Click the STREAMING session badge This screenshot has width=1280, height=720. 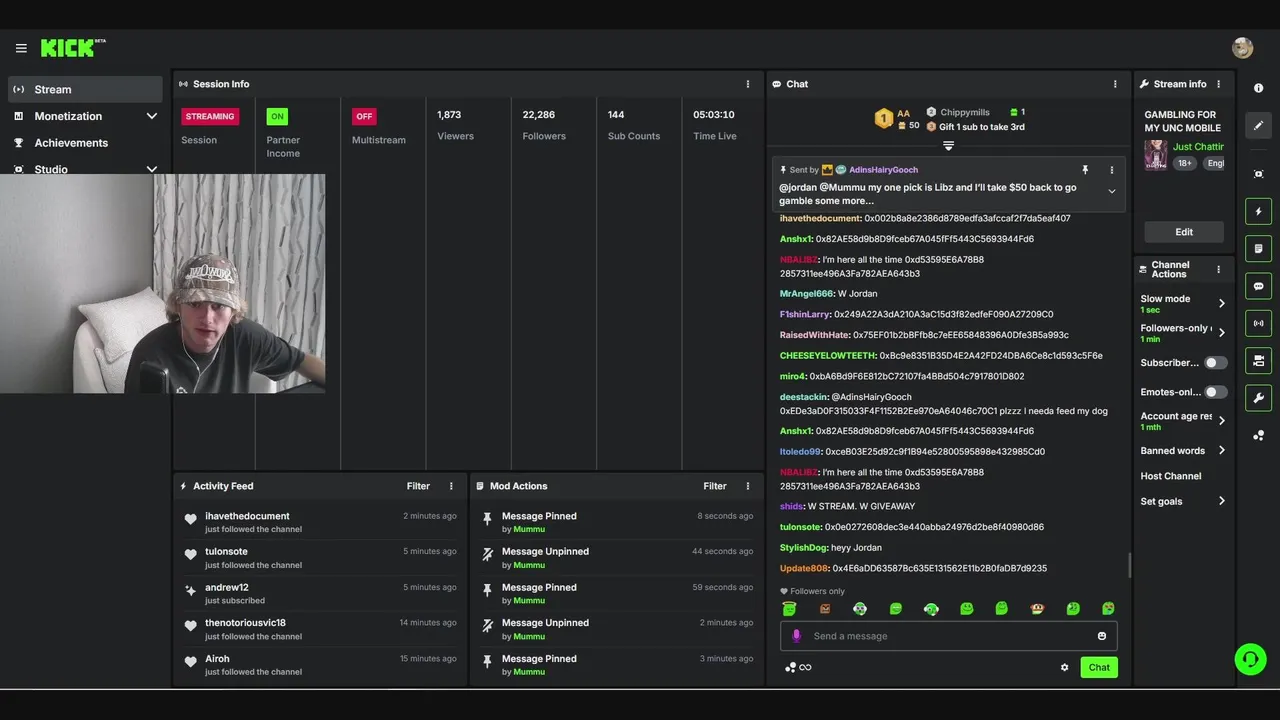(x=210, y=116)
